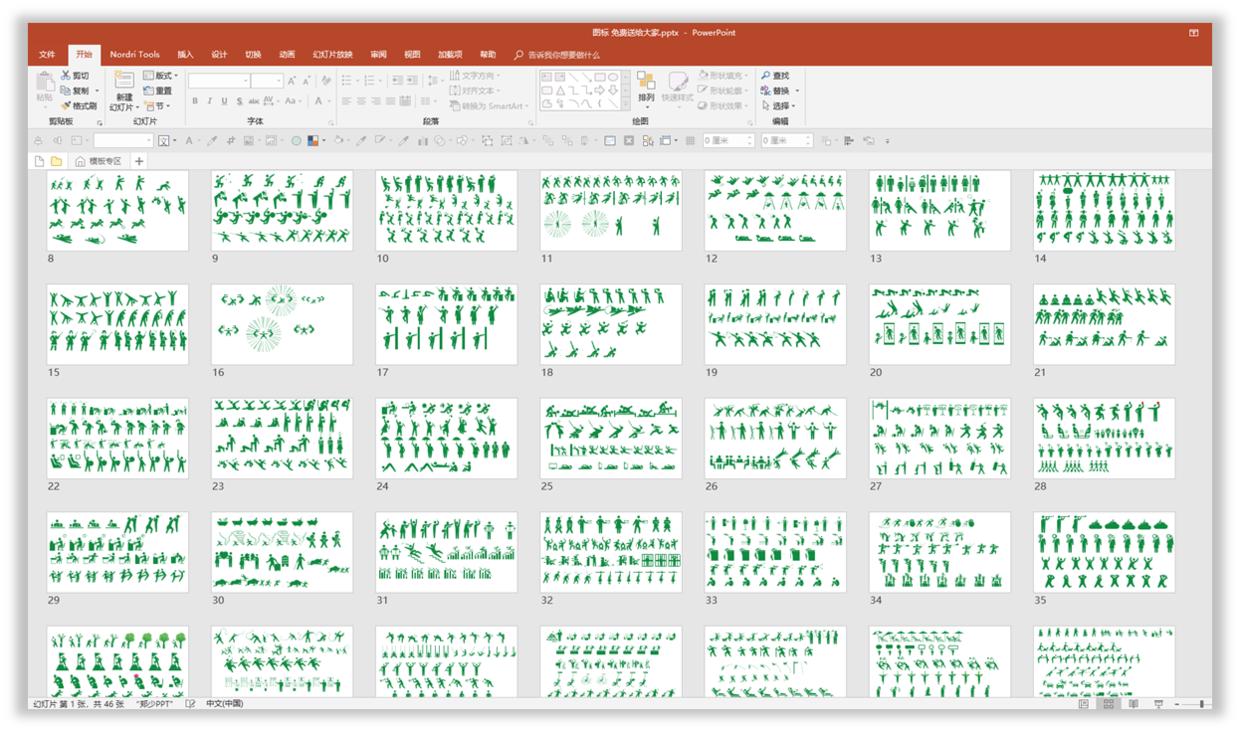
Task: Click Reading view icon in status bar
Action: pyautogui.click(x=1132, y=704)
